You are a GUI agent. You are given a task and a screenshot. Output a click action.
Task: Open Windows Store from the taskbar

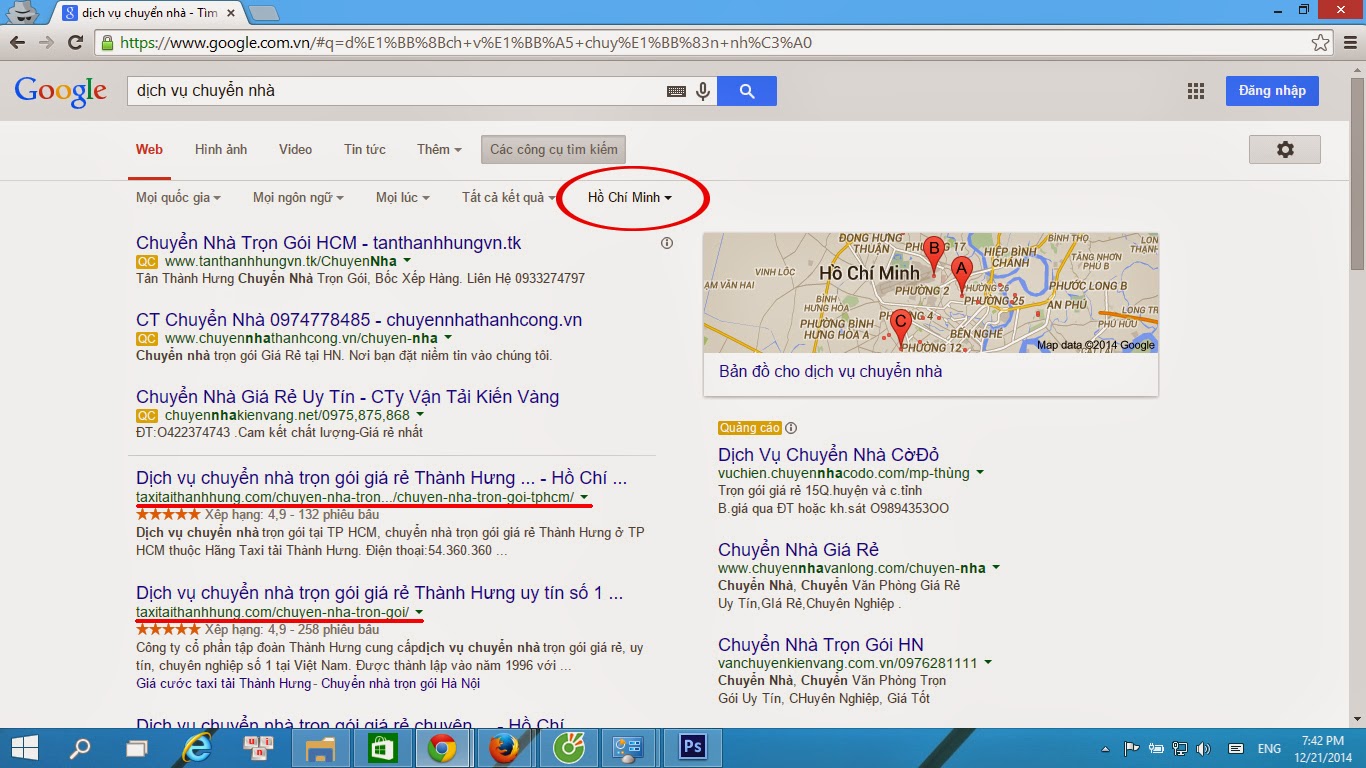[x=381, y=748]
